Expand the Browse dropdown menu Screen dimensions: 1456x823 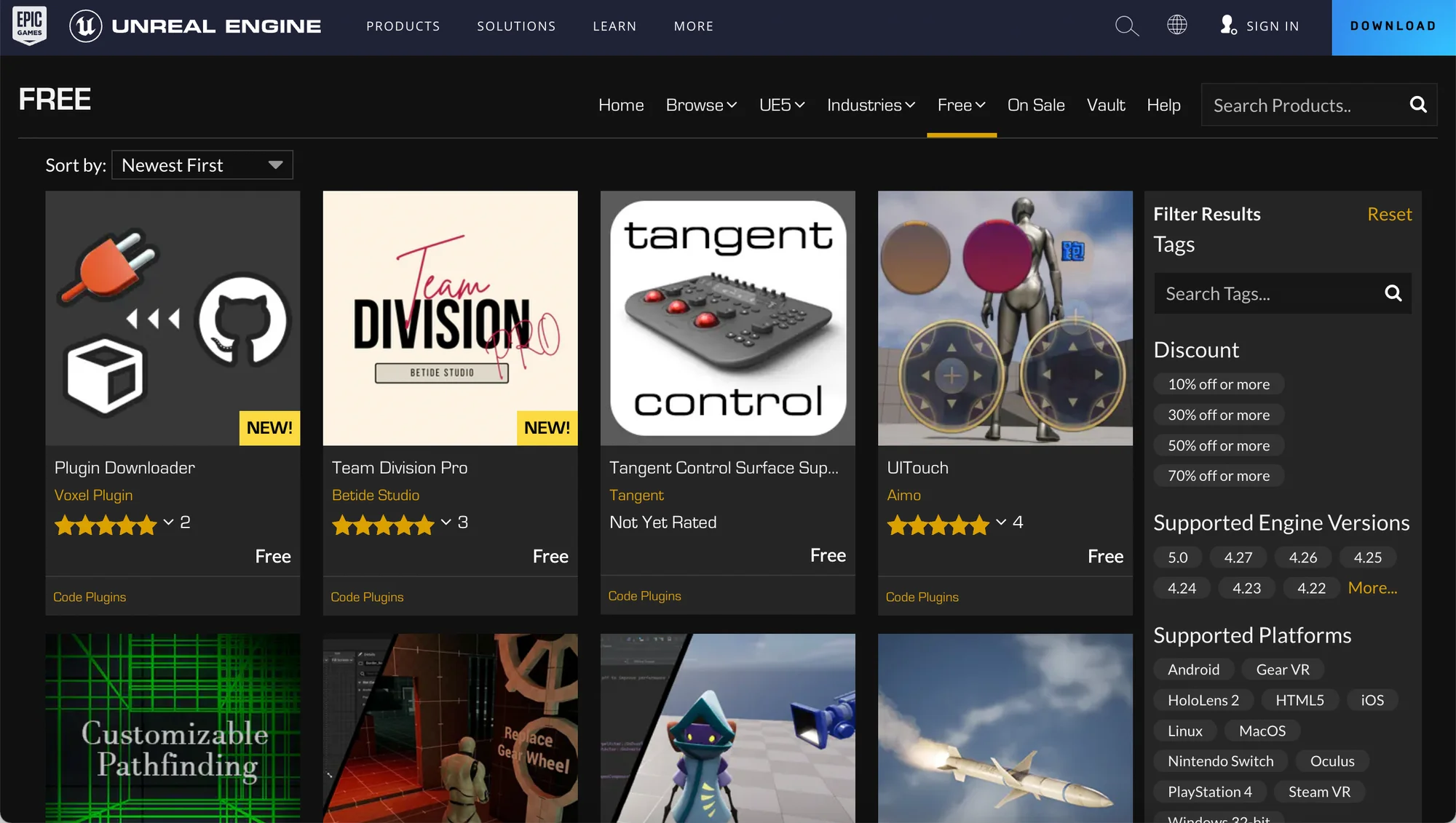pos(701,106)
